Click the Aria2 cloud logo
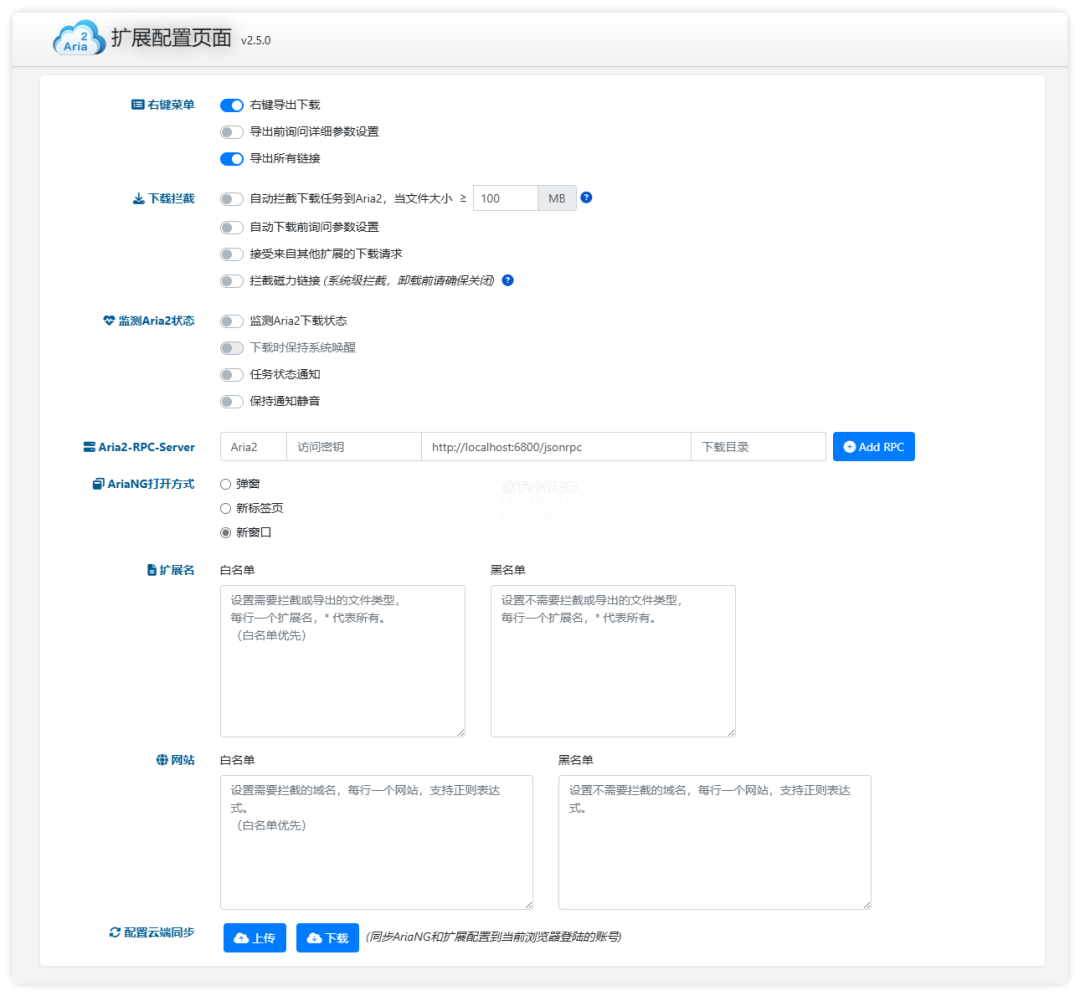The image size is (1080, 996). [x=79, y=38]
